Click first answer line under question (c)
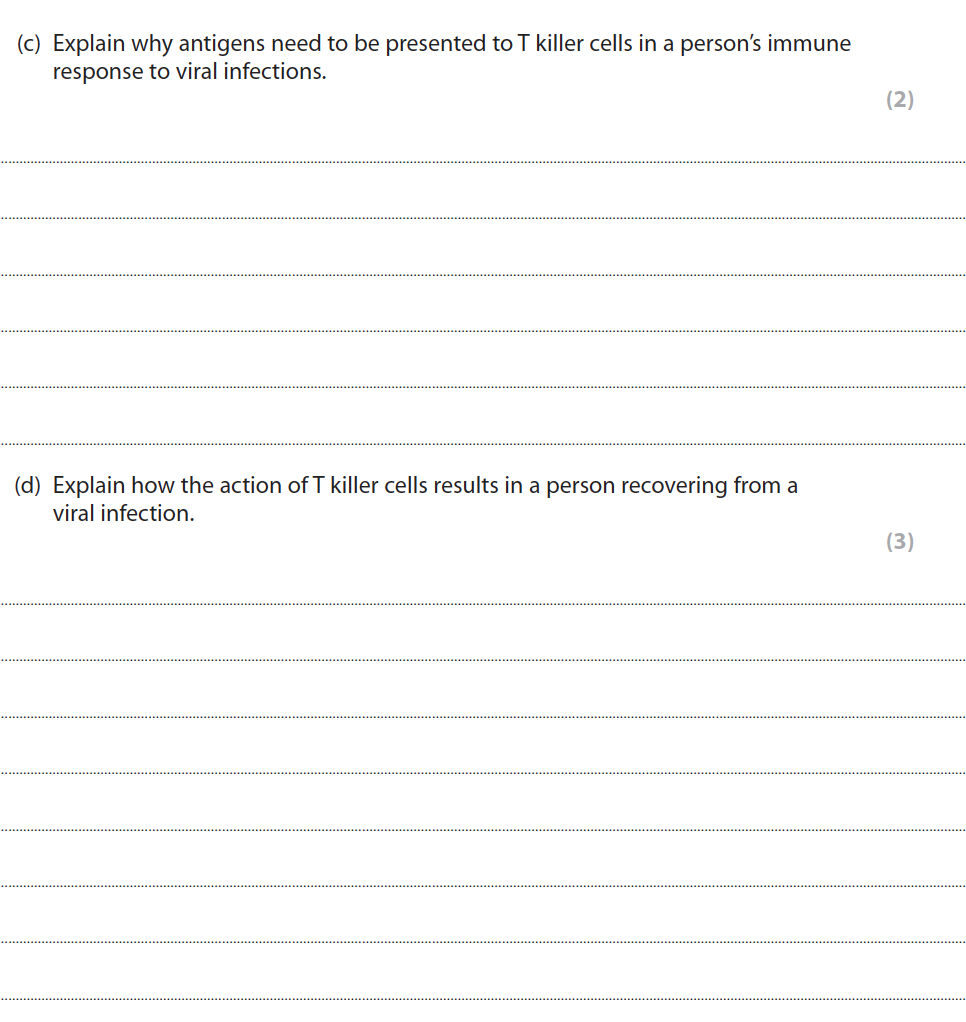 [483, 160]
